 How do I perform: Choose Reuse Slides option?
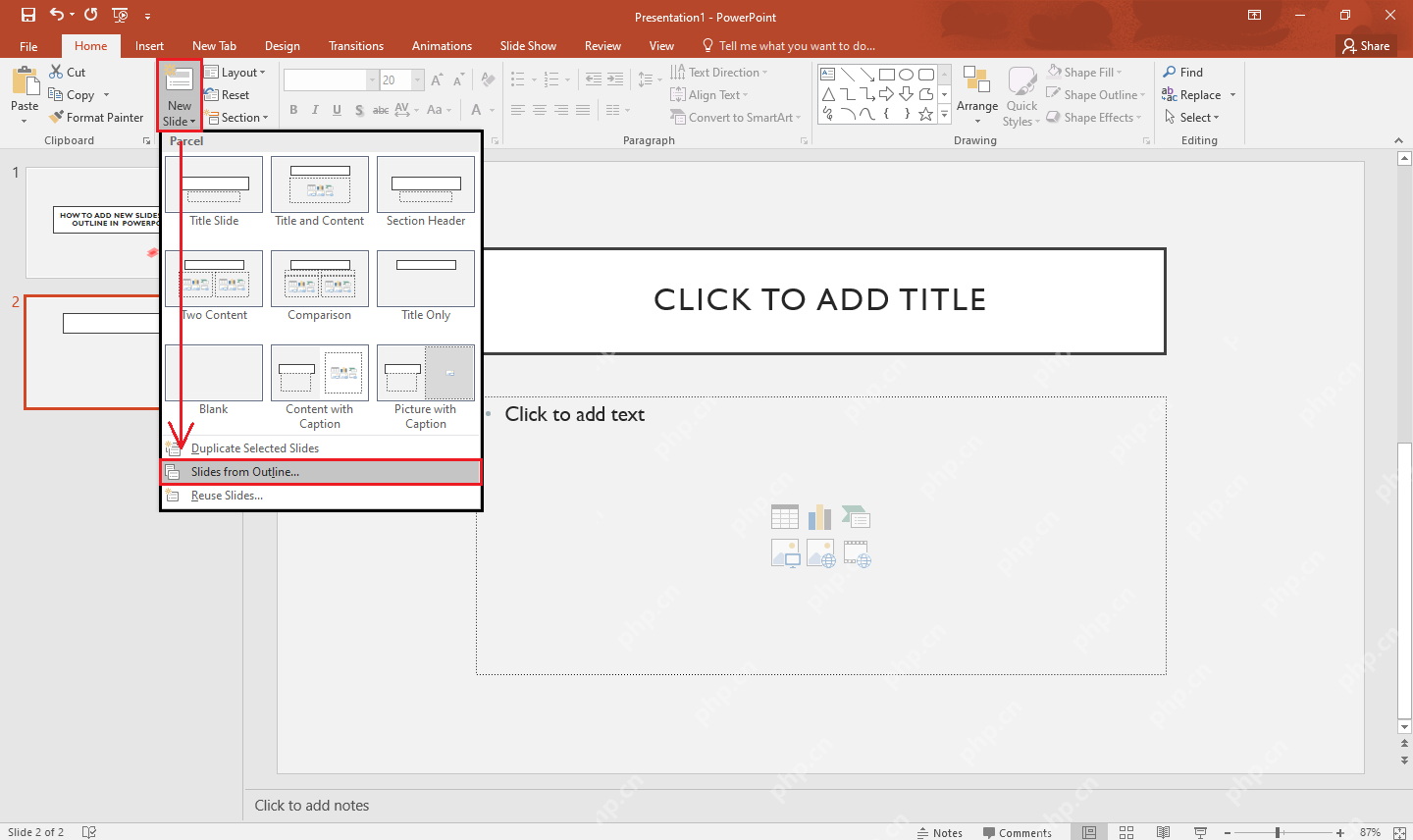pyautogui.click(x=321, y=496)
